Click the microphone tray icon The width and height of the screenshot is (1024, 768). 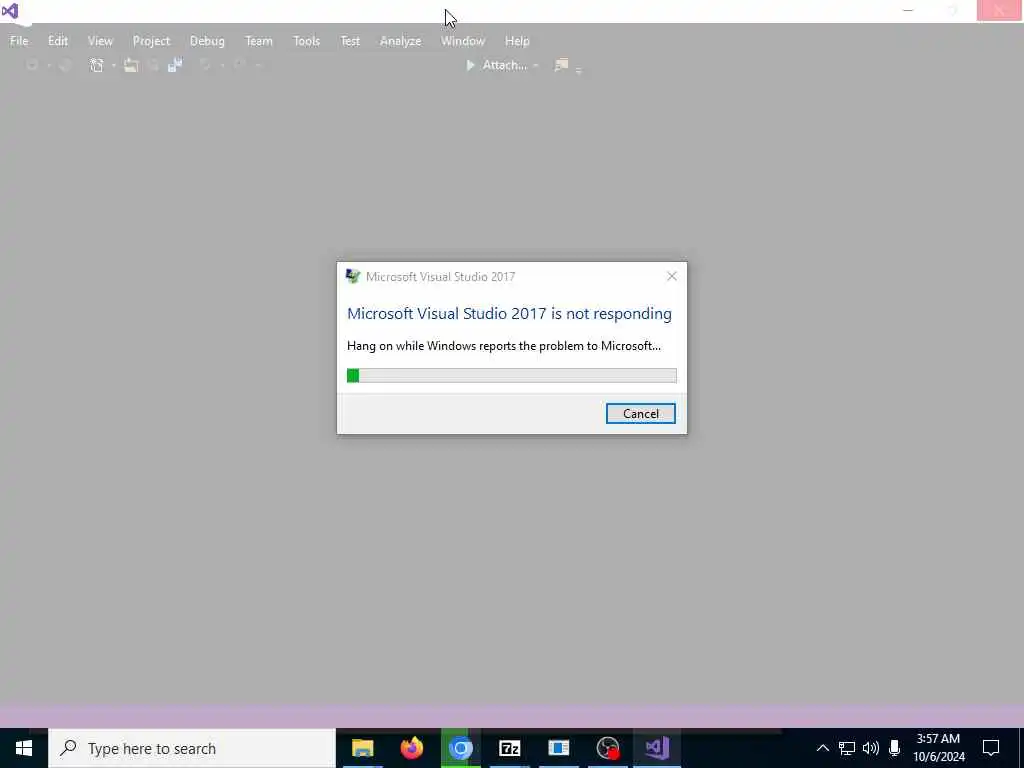click(x=895, y=748)
